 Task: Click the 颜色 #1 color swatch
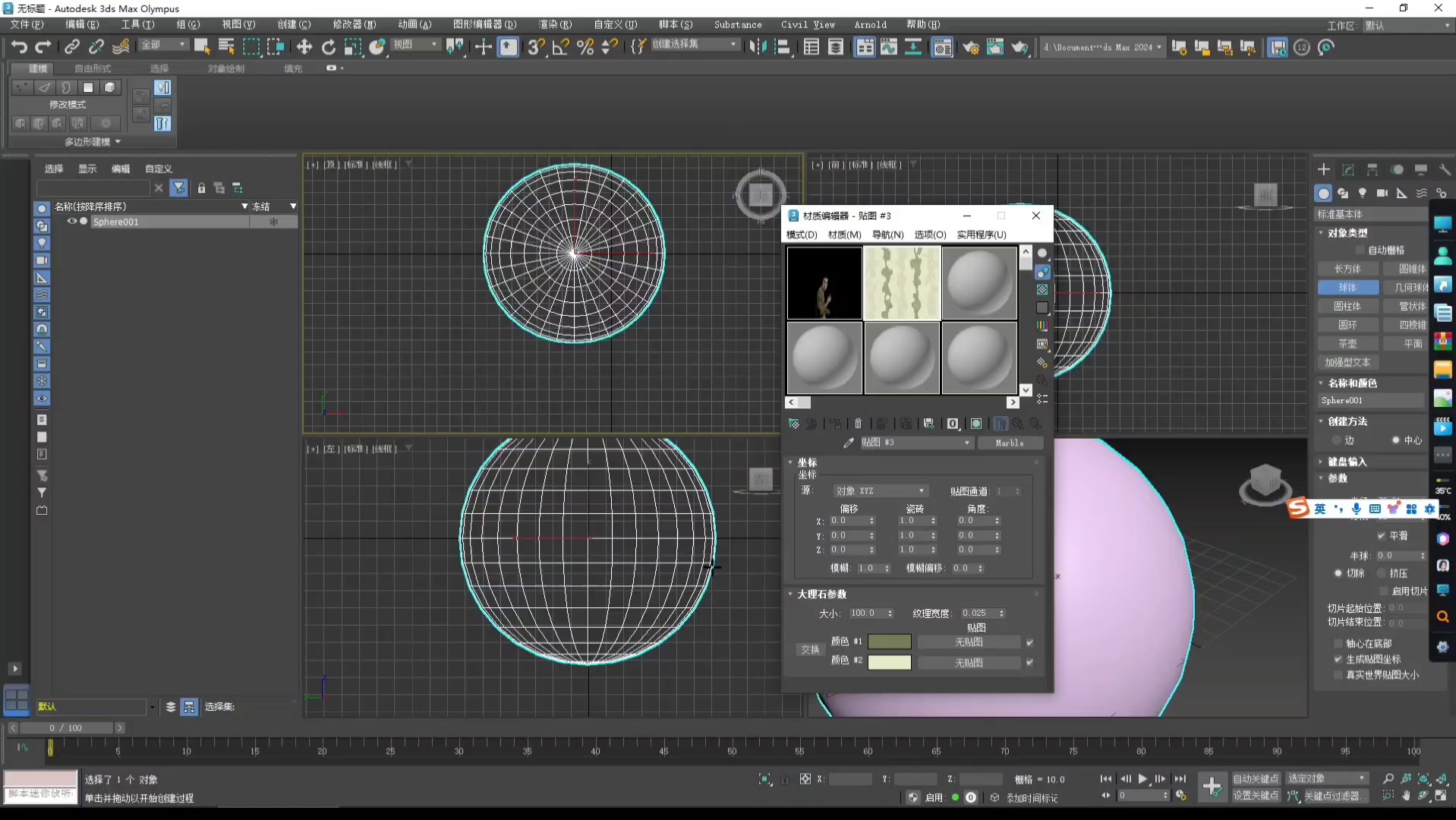[x=889, y=642]
